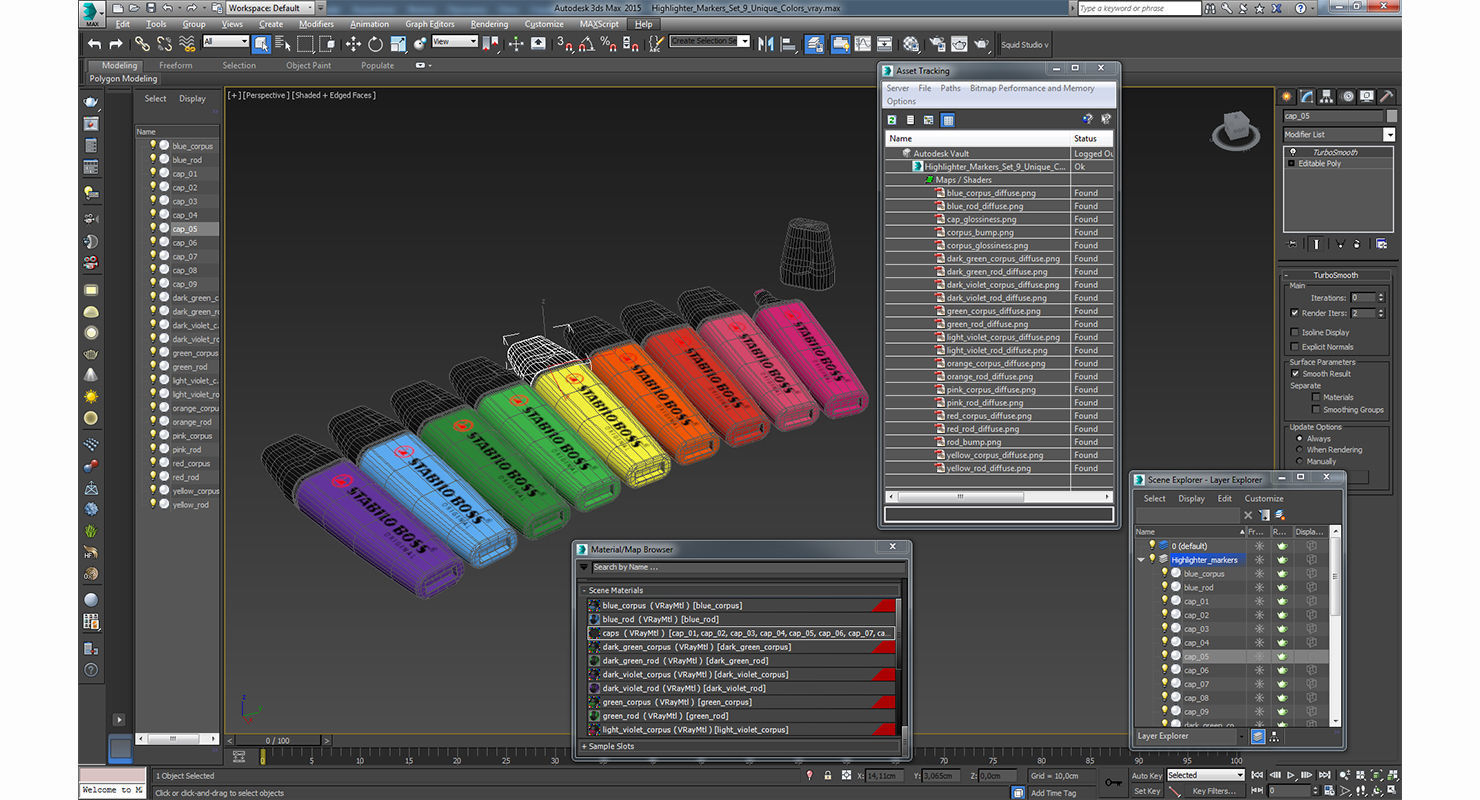Click the Undo arrow in main toolbar
This screenshot has height=800, width=1480.
click(94, 44)
